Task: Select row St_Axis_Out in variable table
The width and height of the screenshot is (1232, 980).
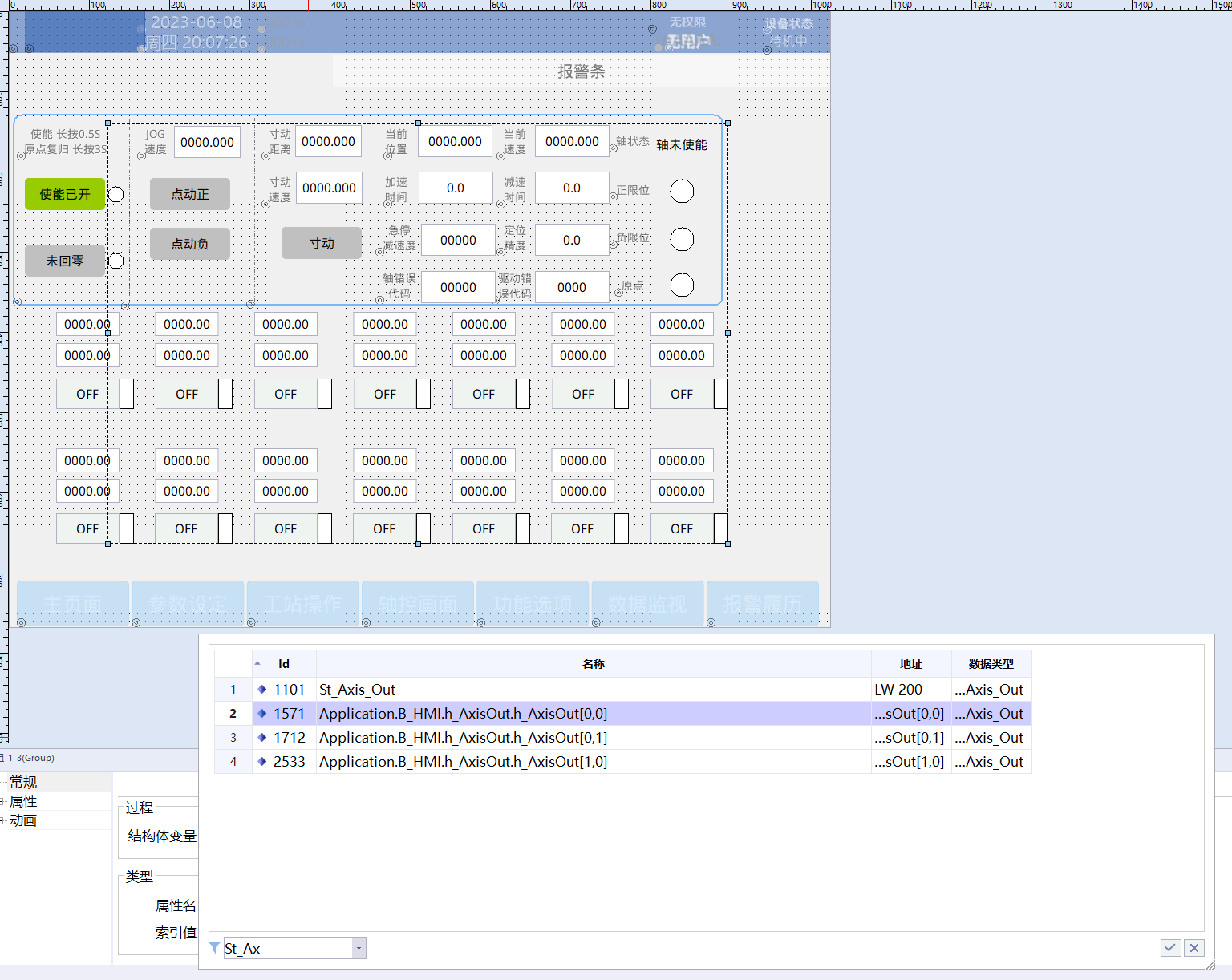Action: pyautogui.click(x=622, y=689)
